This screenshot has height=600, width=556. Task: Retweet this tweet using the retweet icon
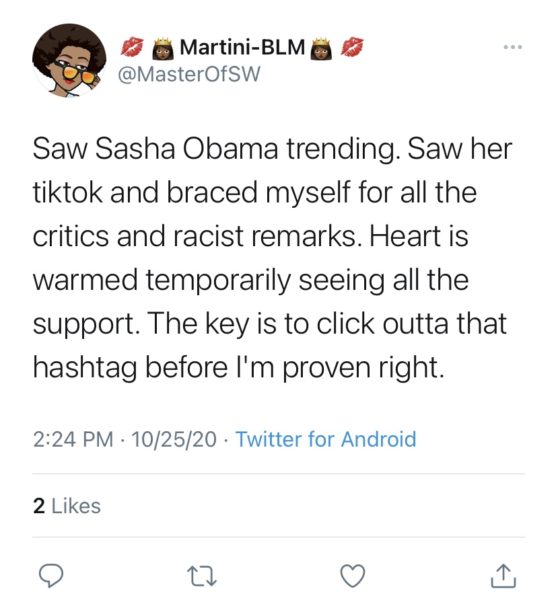point(202,576)
